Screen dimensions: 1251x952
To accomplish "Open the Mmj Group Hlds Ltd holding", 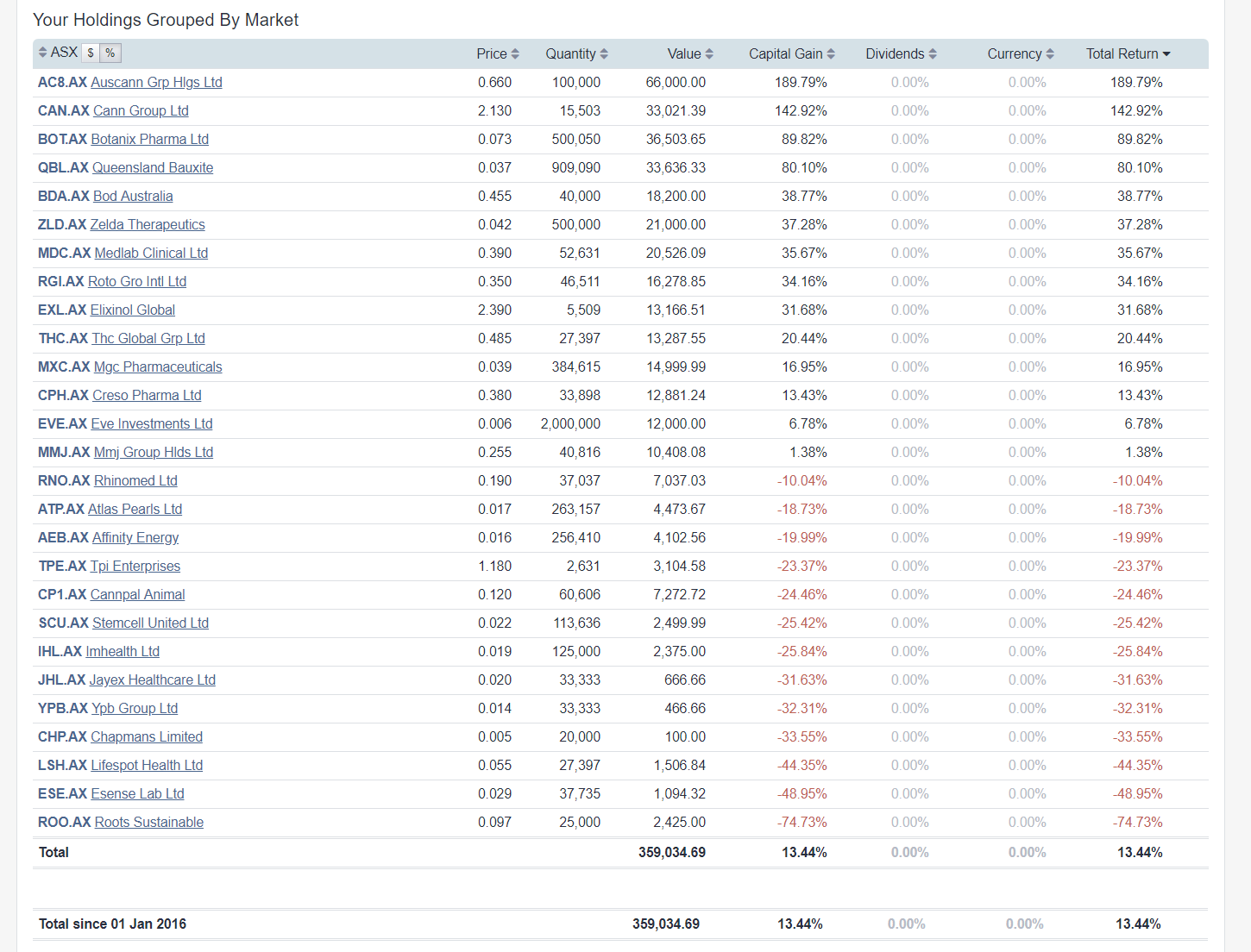I will pyautogui.click(x=154, y=452).
